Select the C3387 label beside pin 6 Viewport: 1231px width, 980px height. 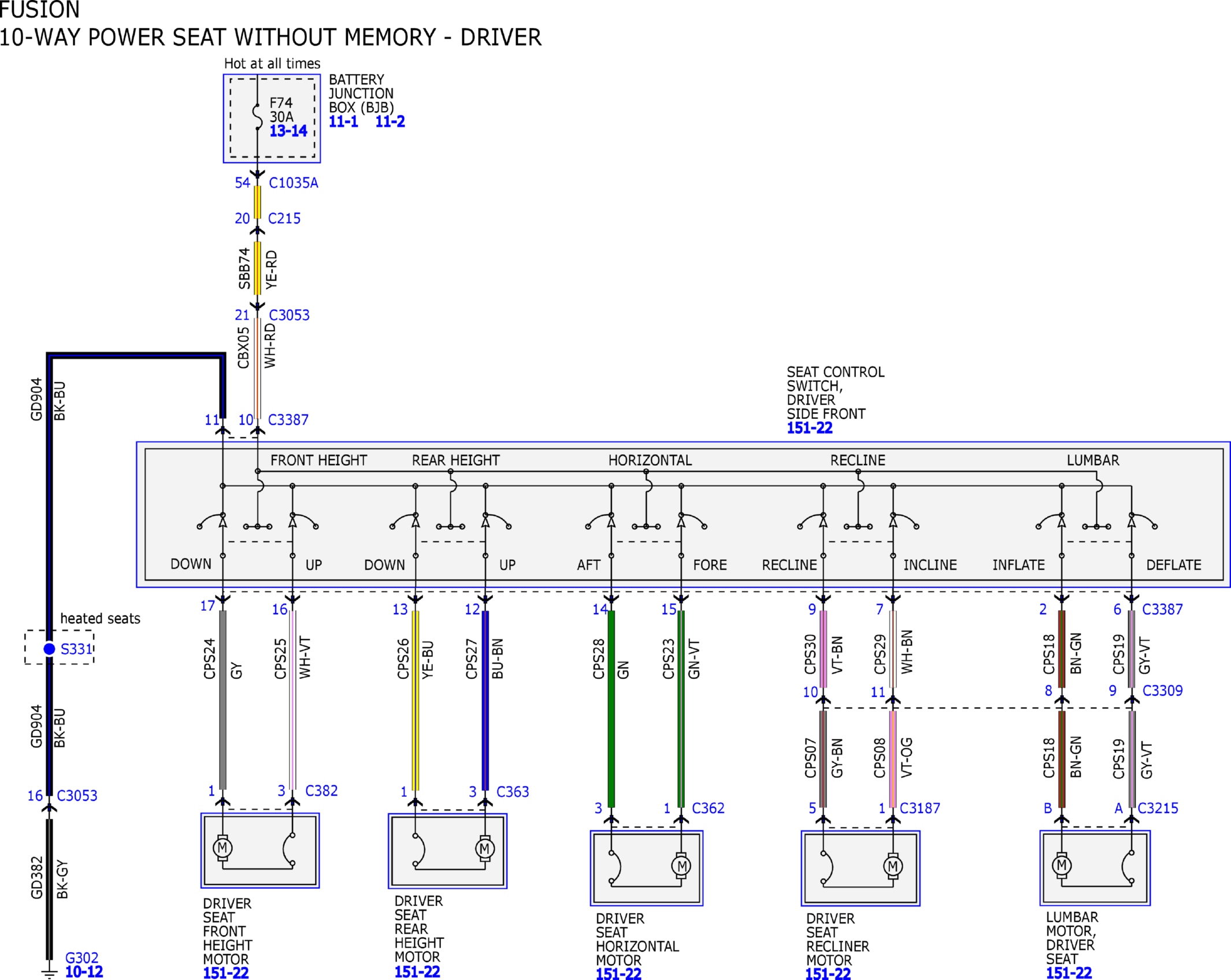pos(1163,610)
